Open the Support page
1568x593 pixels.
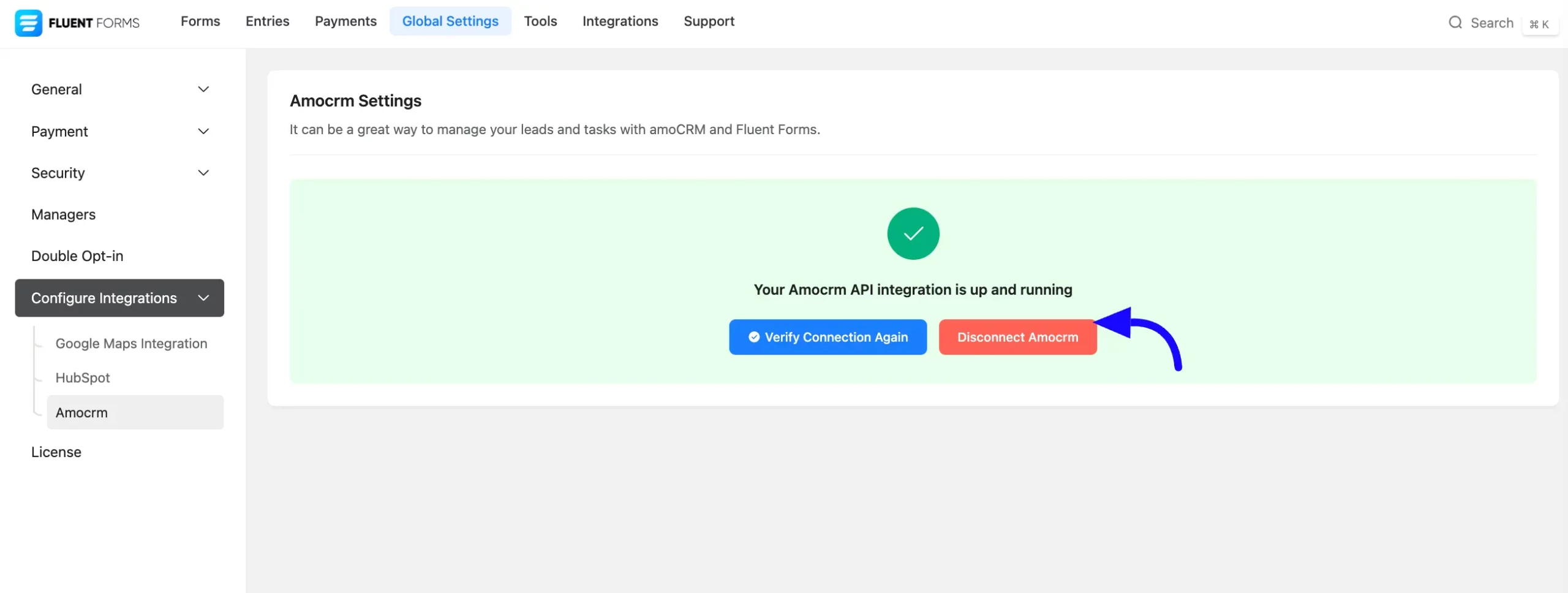pyautogui.click(x=709, y=21)
